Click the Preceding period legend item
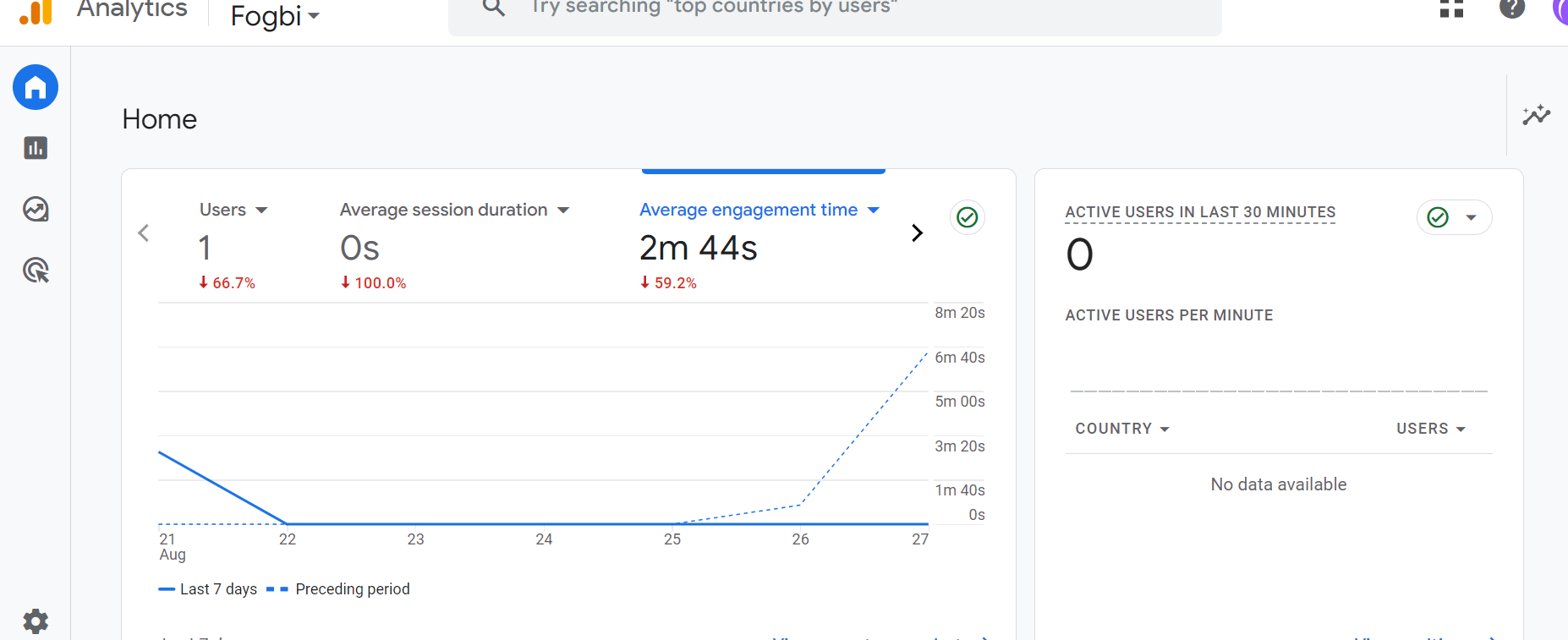 tap(338, 589)
